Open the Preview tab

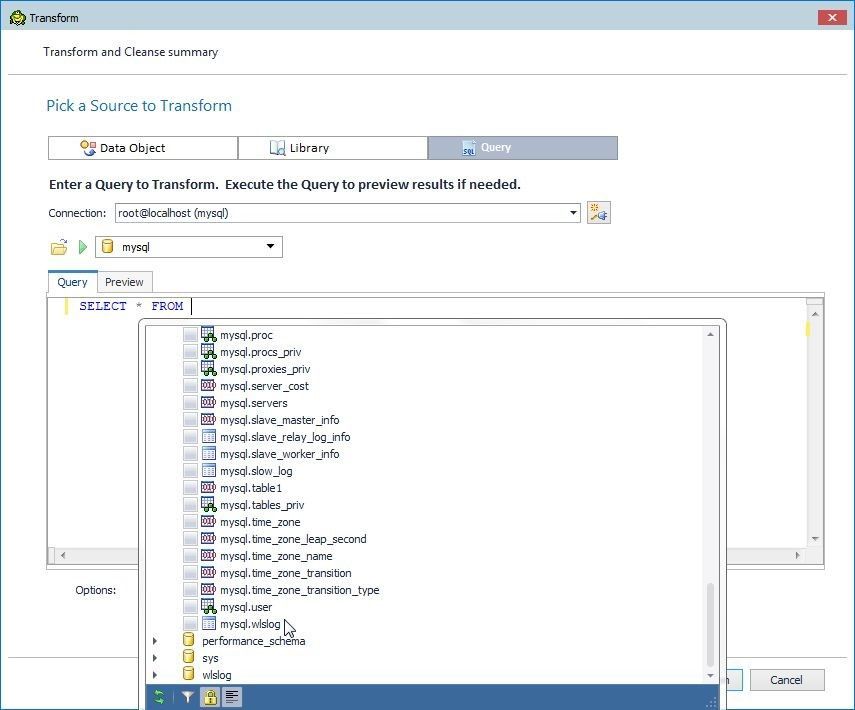124,282
